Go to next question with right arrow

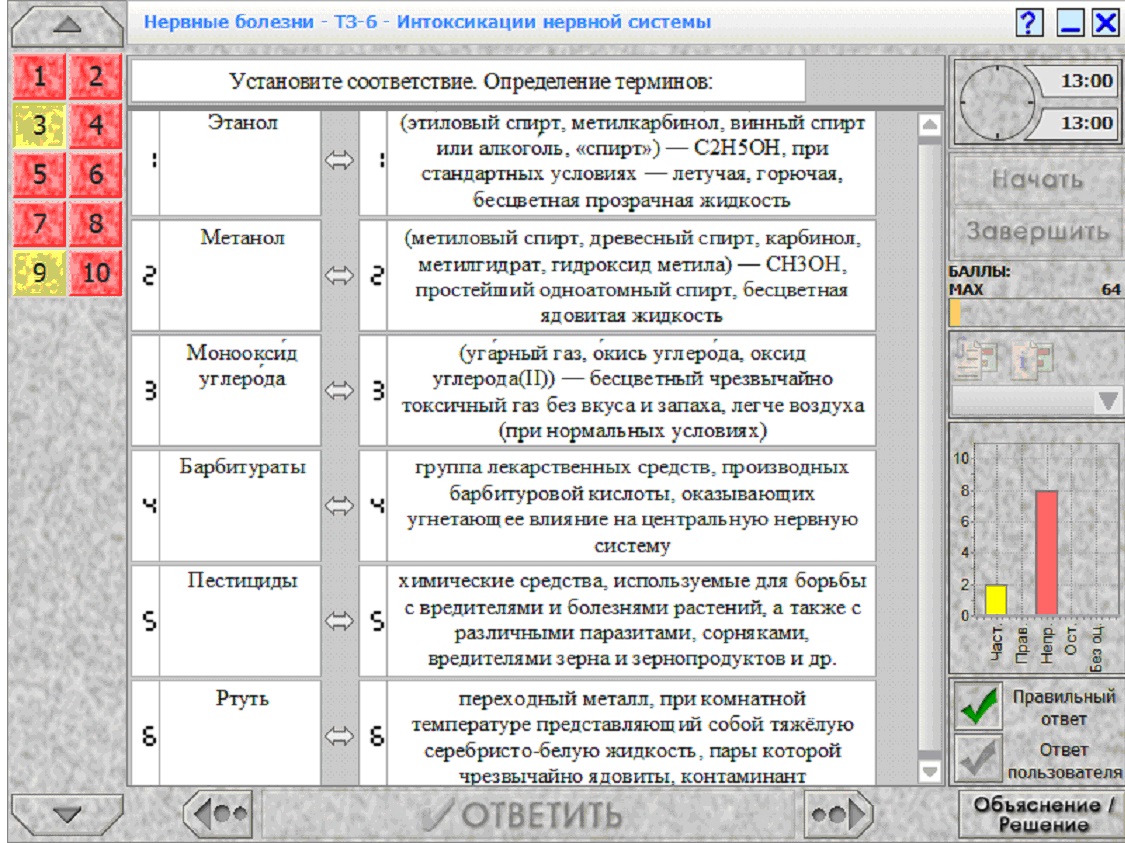click(838, 814)
